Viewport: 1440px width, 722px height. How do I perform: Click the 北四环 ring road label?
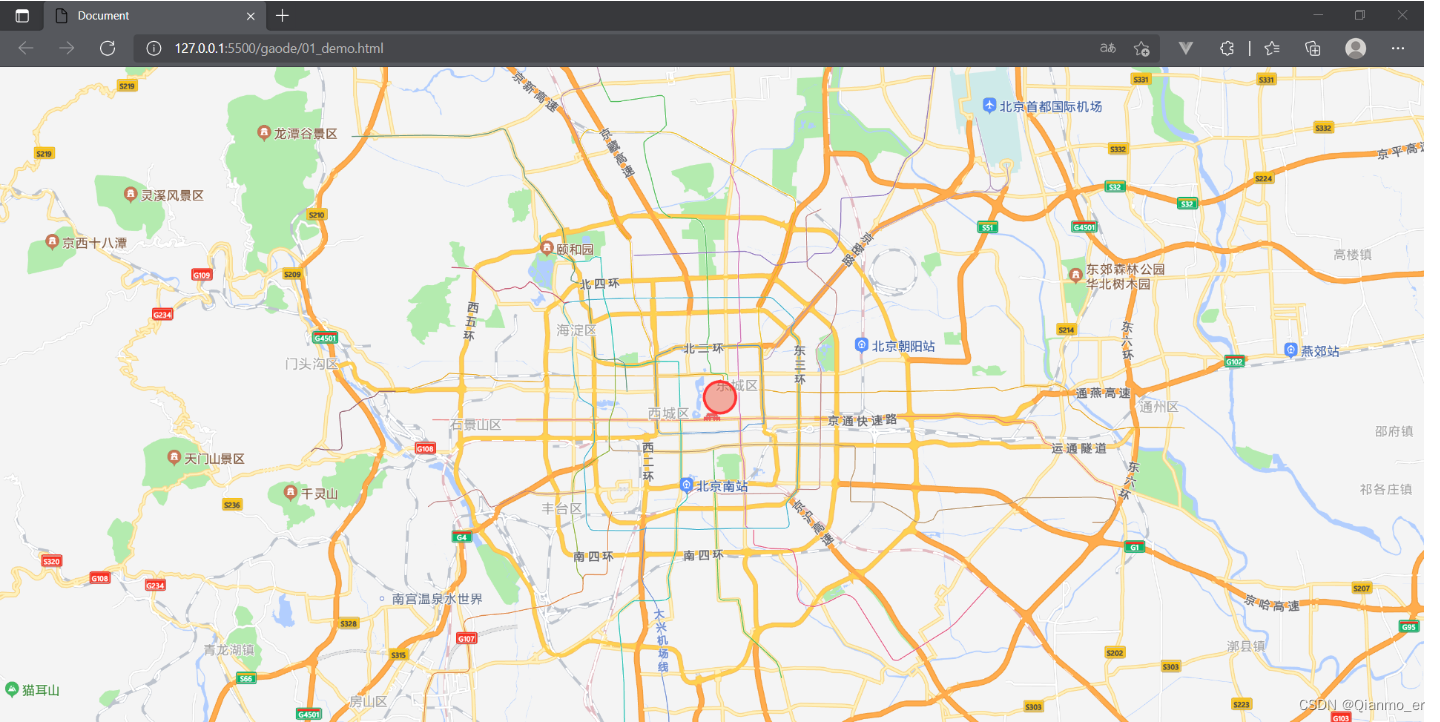tap(600, 285)
